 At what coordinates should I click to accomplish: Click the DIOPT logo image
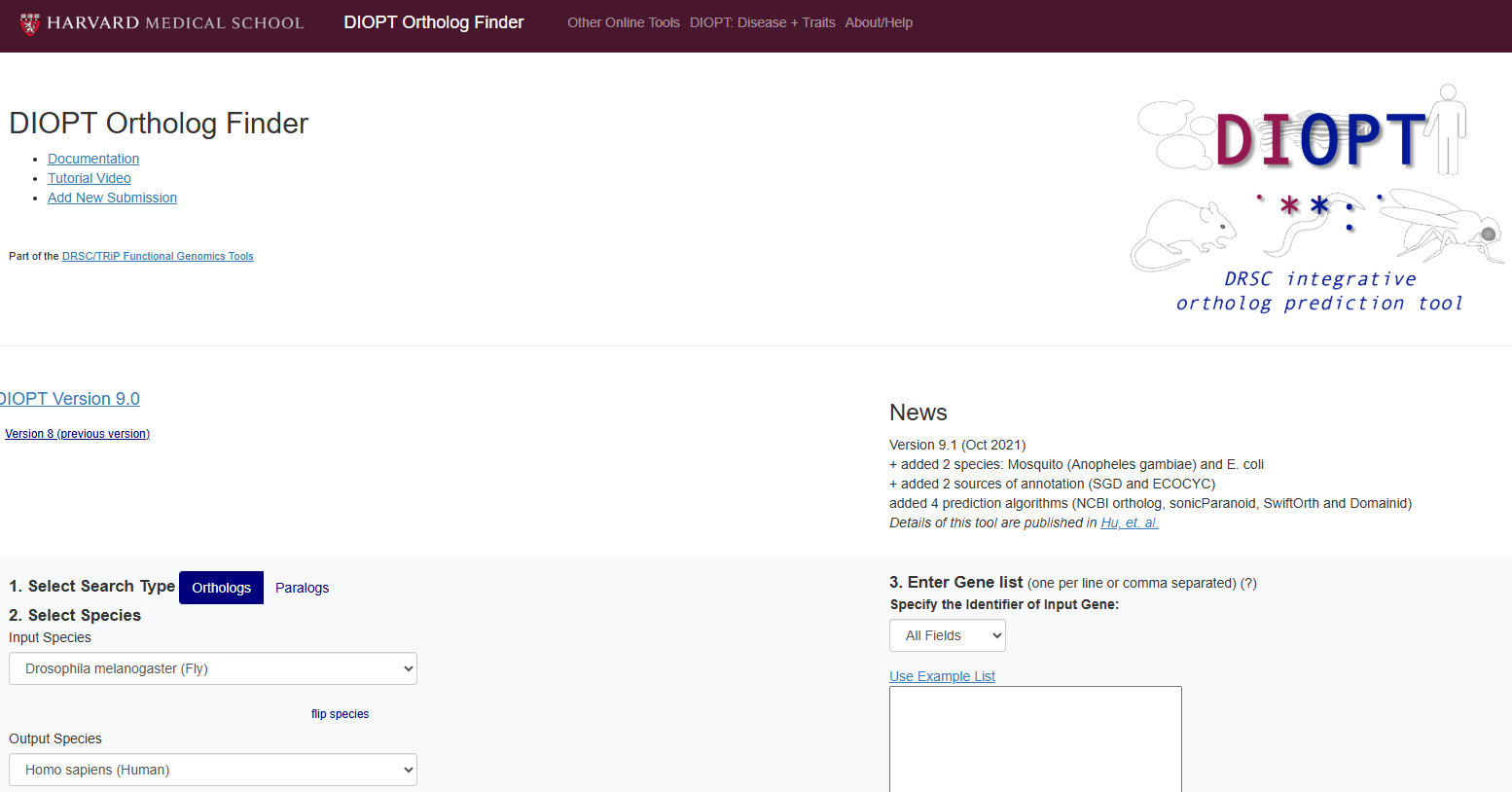click(x=1318, y=198)
